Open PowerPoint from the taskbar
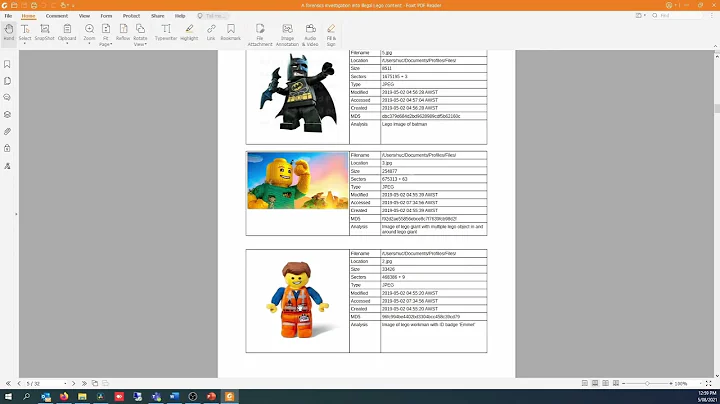Image resolution: width=720 pixels, height=404 pixels. [211, 396]
